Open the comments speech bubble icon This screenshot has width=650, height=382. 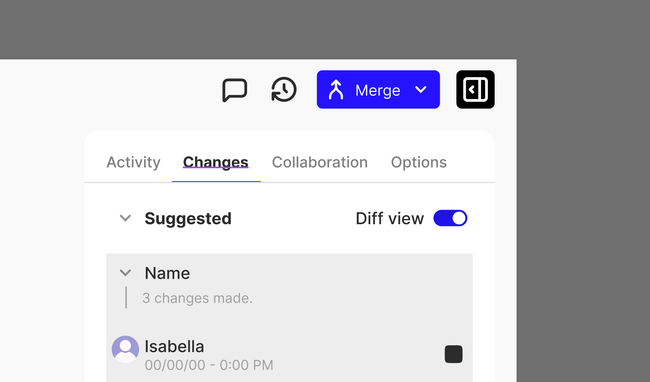point(235,89)
